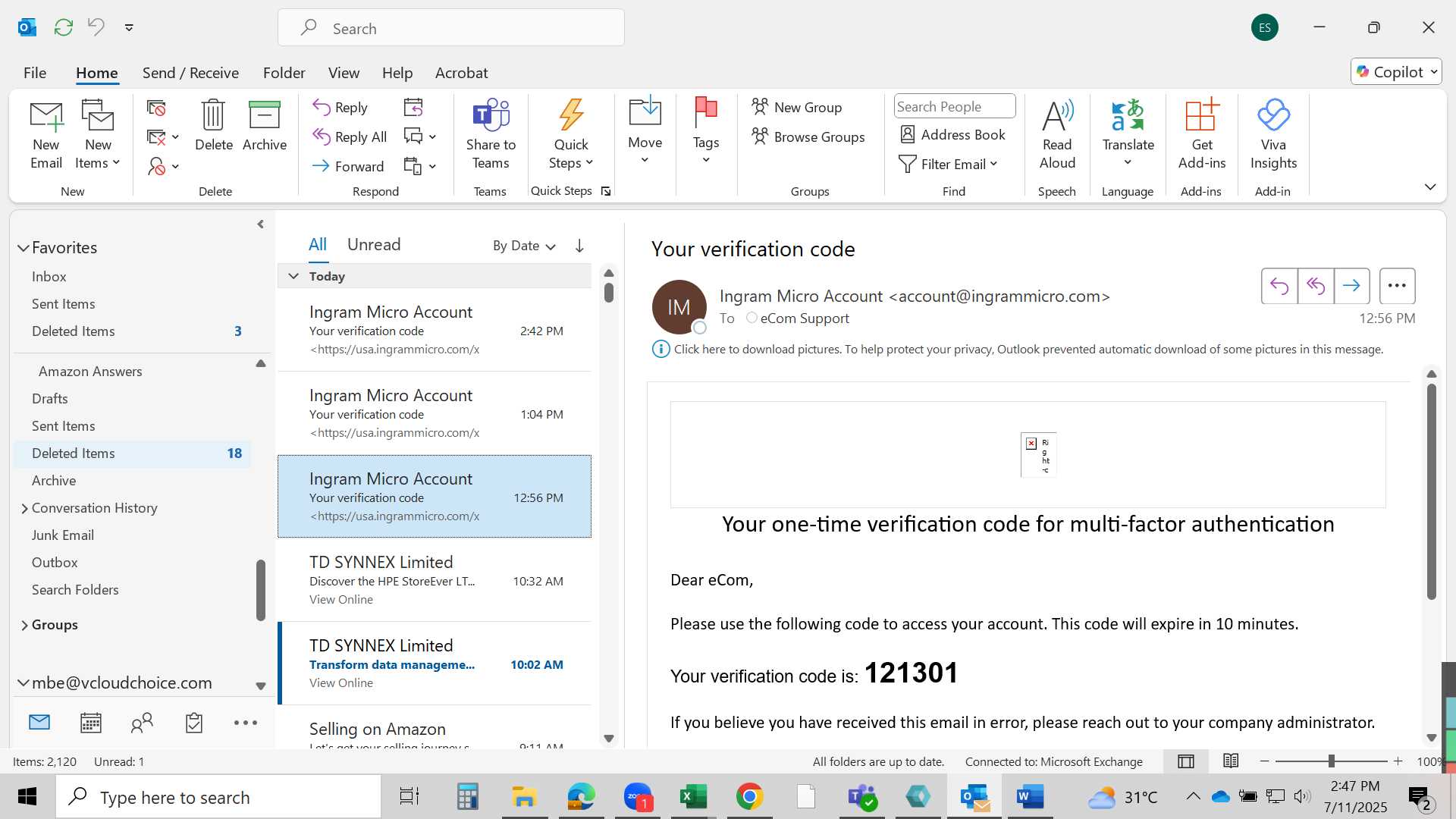The image size is (1456, 819).
Task: Open Ingram Micro email from 1:04 PM
Action: coord(435,414)
